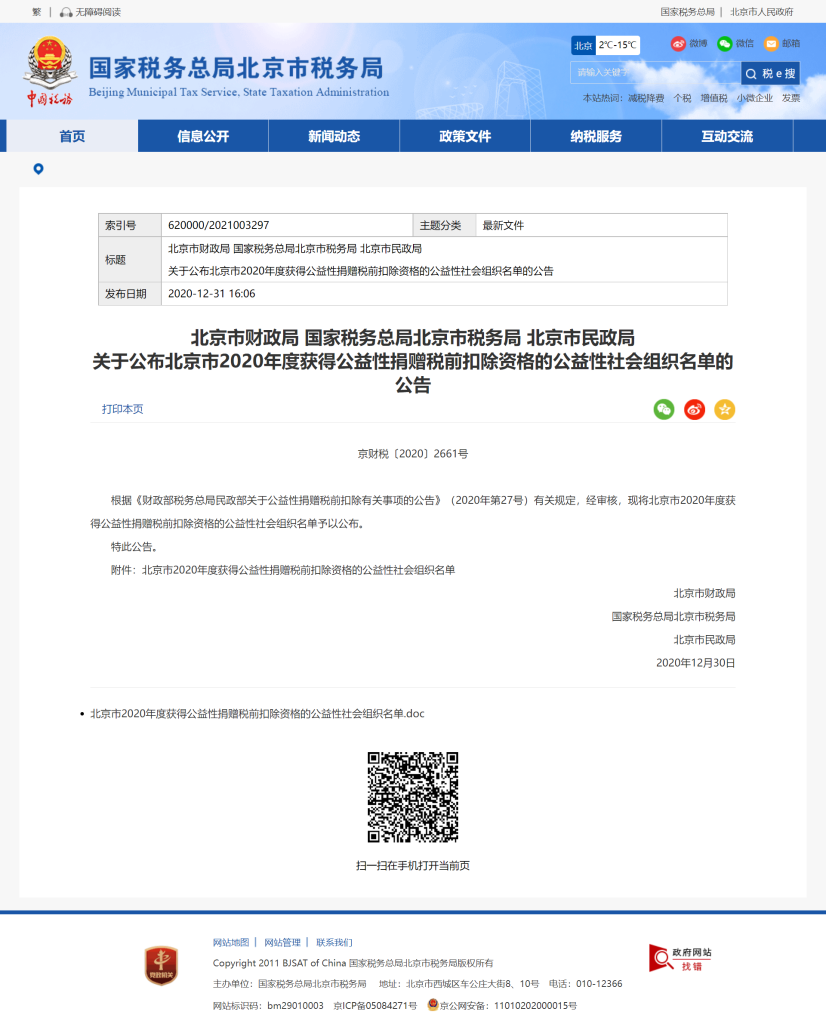This screenshot has height=1024, width=826.
Task: Click the 京公网安备 11010202000015号 record text
Action: [x=508, y=1006]
